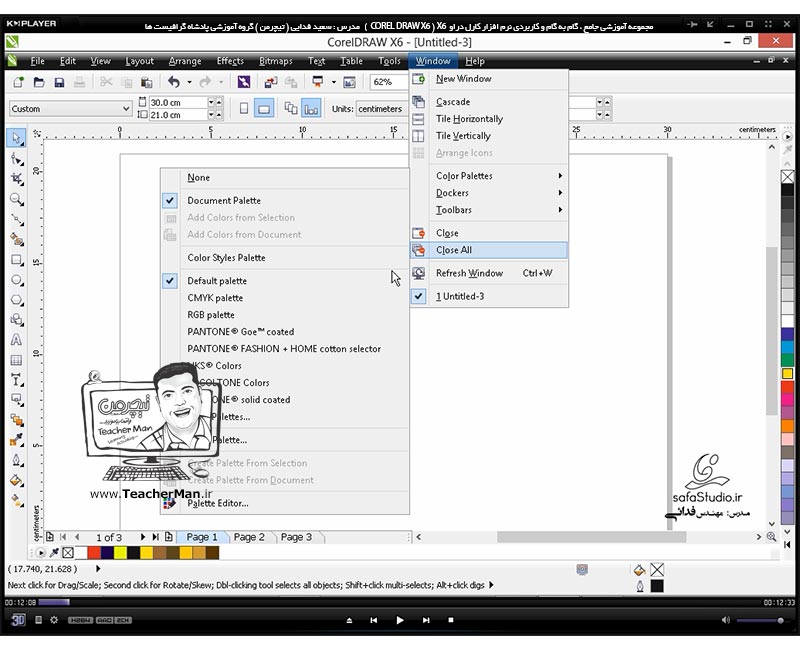Viewport: 800px width, 650px height.
Task: Click the New document icon
Action: tap(18, 82)
